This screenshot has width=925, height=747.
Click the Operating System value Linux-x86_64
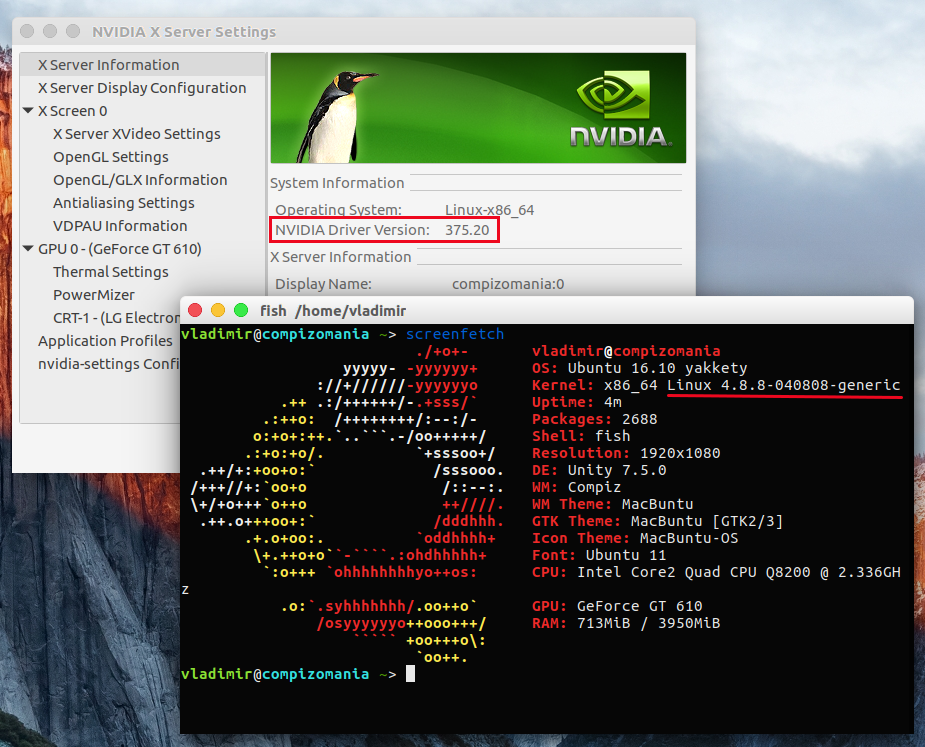click(x=490, y=210)
